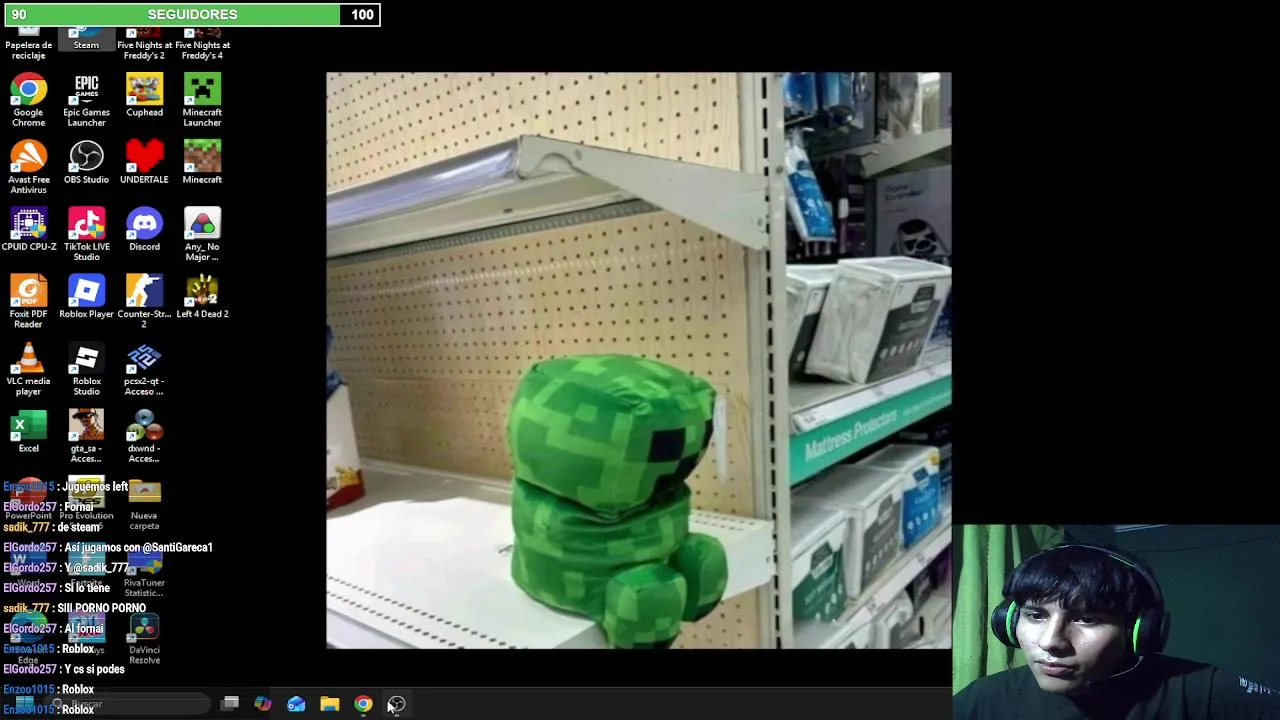
Task: Open Outlook from the taskbar
Action: click(x=296, y=704)
